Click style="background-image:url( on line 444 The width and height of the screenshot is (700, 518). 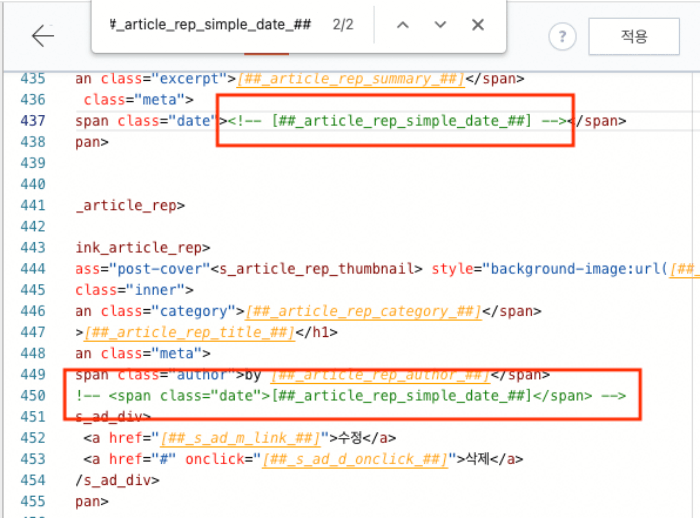(550, 269)
